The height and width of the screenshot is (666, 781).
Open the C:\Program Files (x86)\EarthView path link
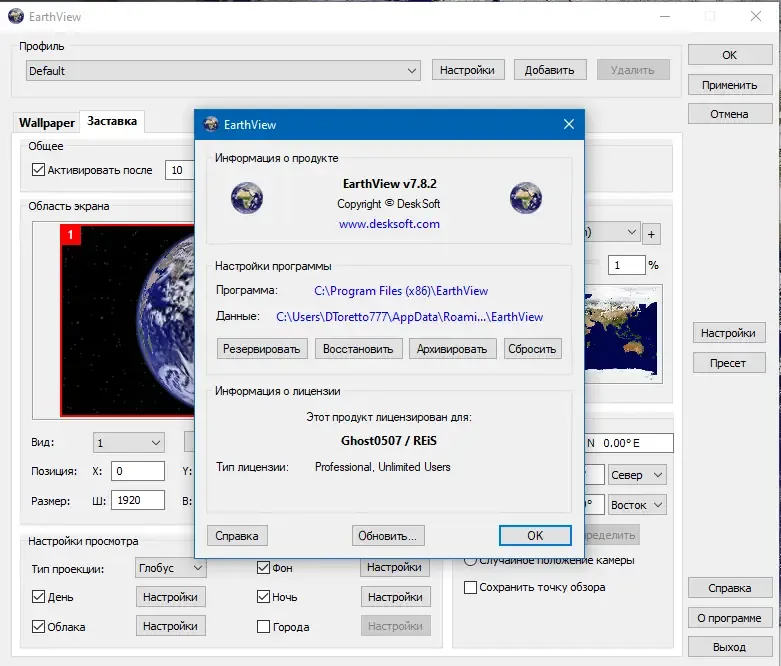point(401,291)
